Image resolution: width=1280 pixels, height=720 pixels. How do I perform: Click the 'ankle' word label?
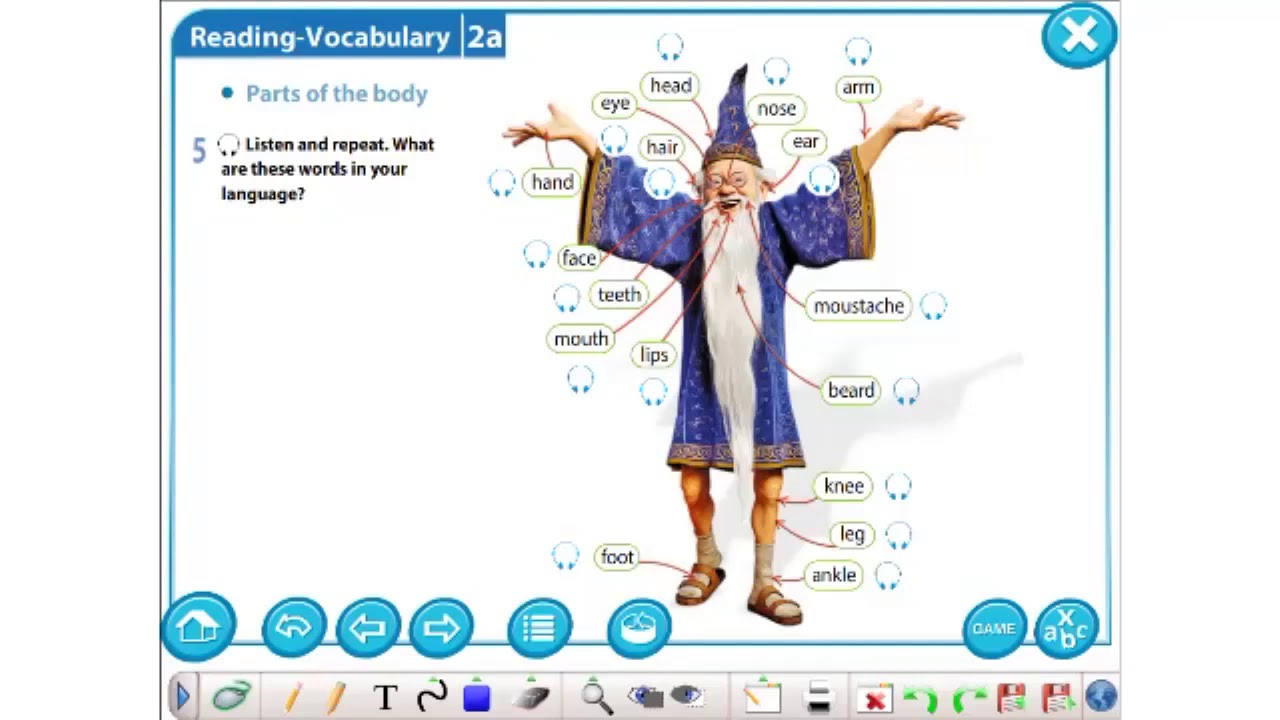click(834, 576)
